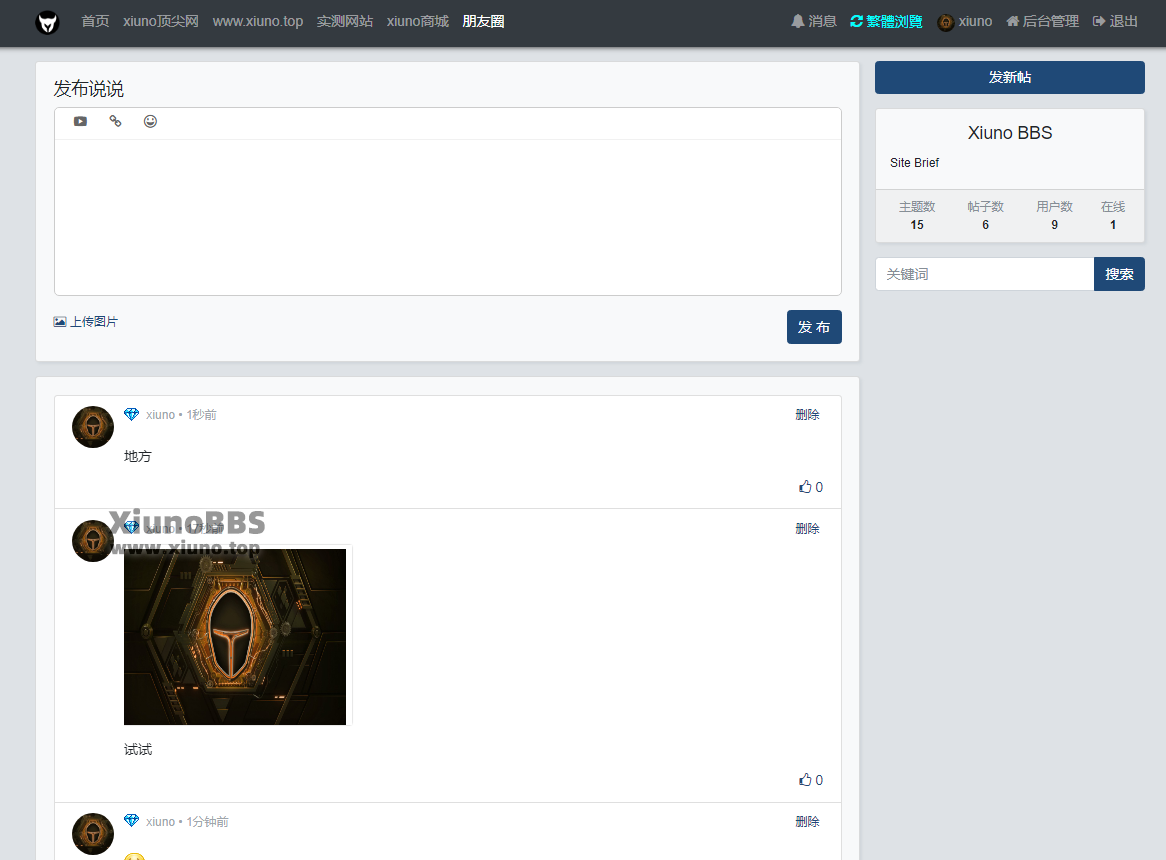
Task: Click the 在线 1 statistic
Action: tap(1113, 216)
